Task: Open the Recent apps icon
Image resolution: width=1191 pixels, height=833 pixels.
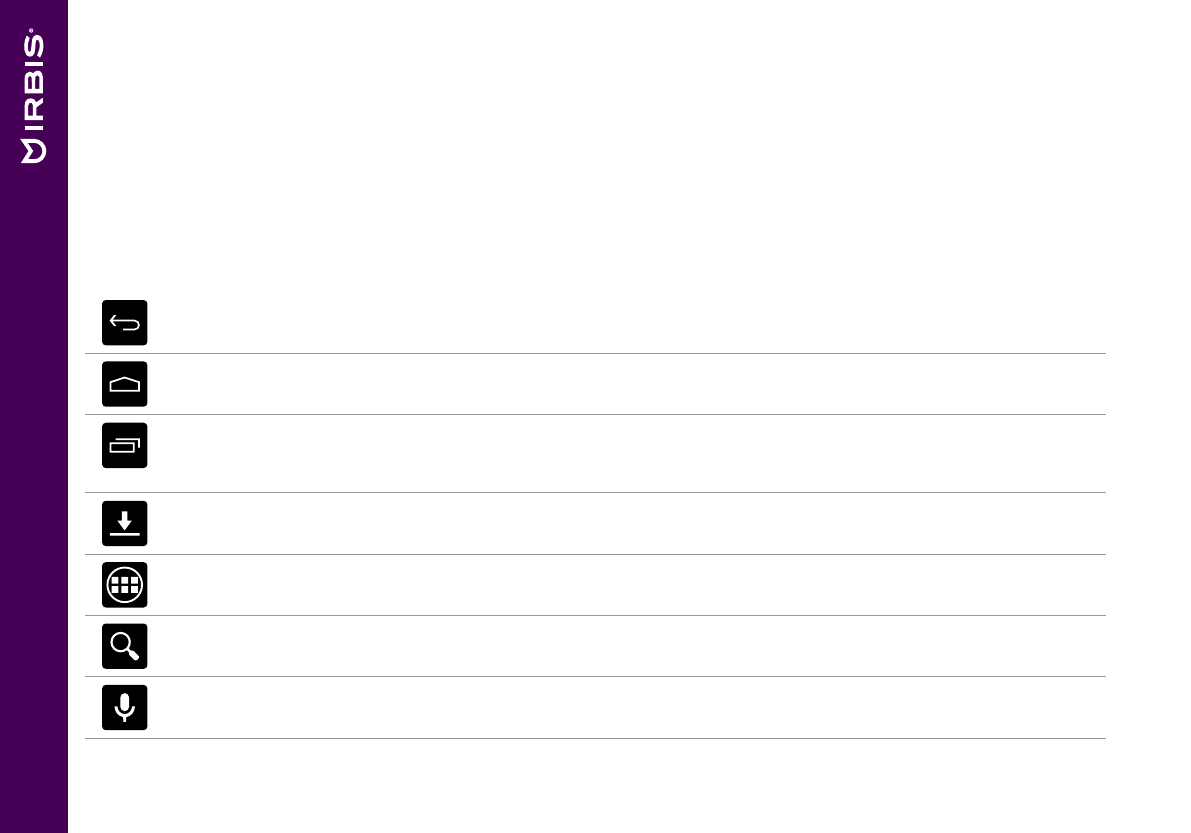Action: (x=124, y=446)
